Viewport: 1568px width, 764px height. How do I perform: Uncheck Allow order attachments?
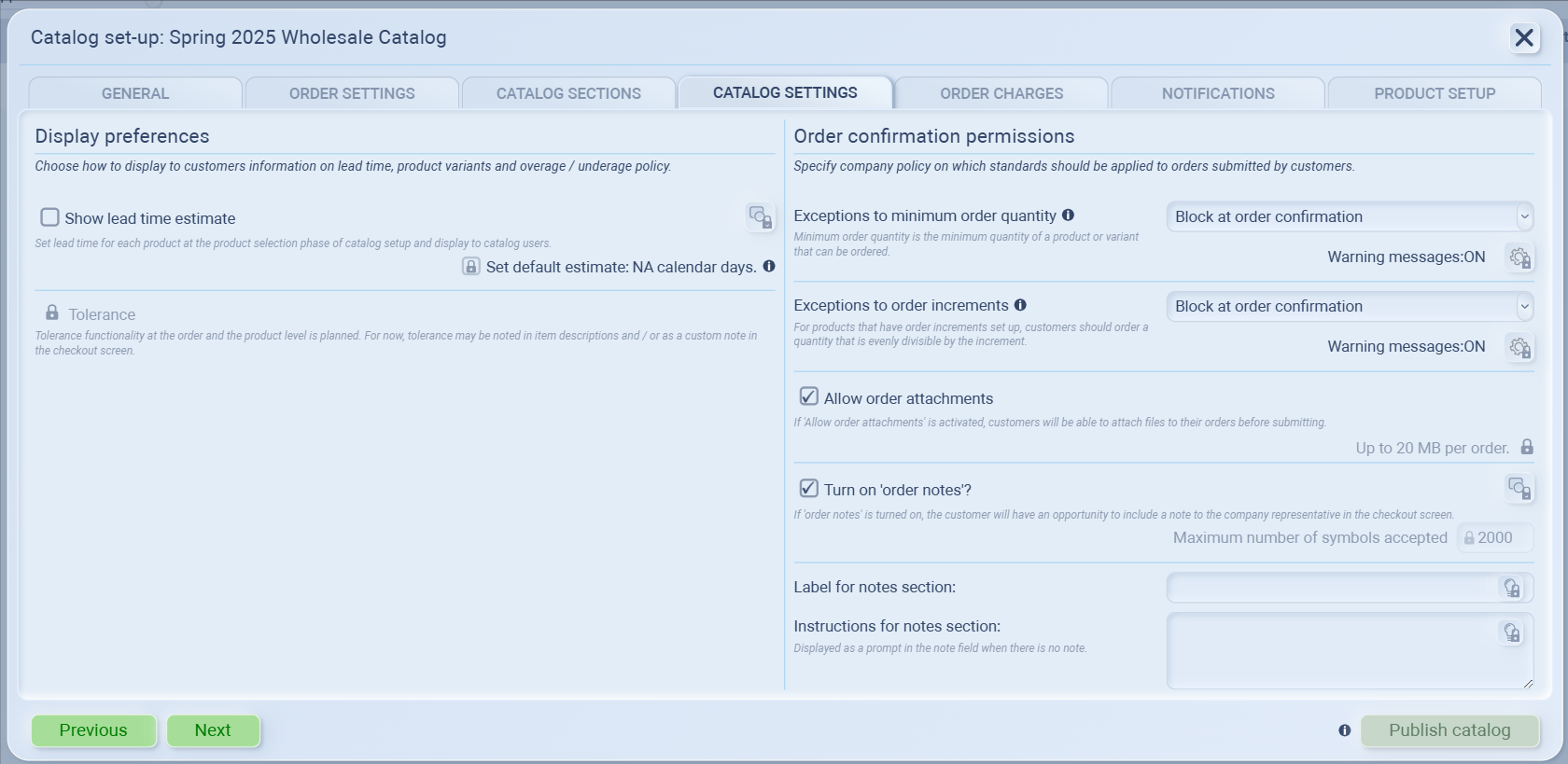click(x=809, y=396)
